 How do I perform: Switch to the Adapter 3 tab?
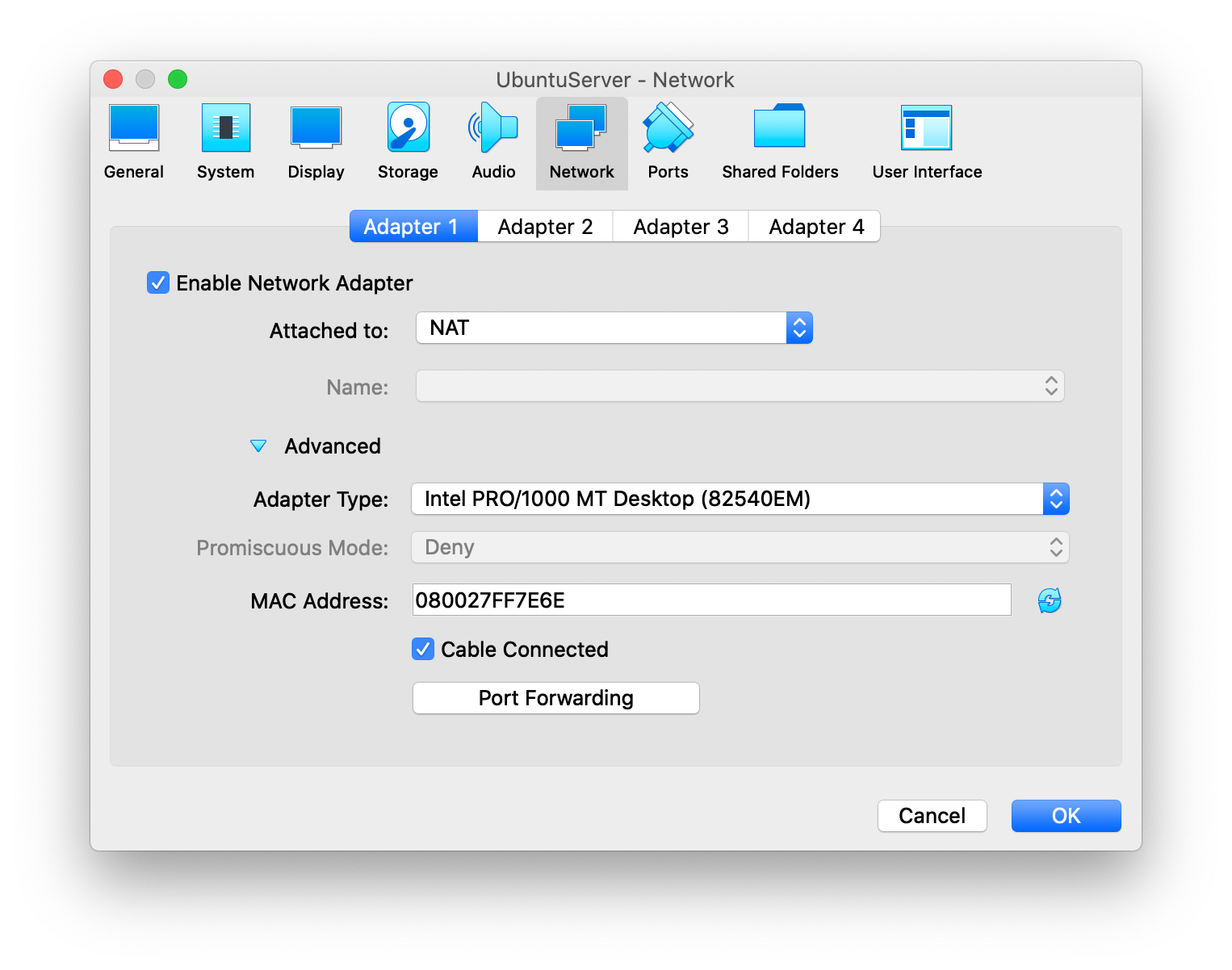pos(681,227)
